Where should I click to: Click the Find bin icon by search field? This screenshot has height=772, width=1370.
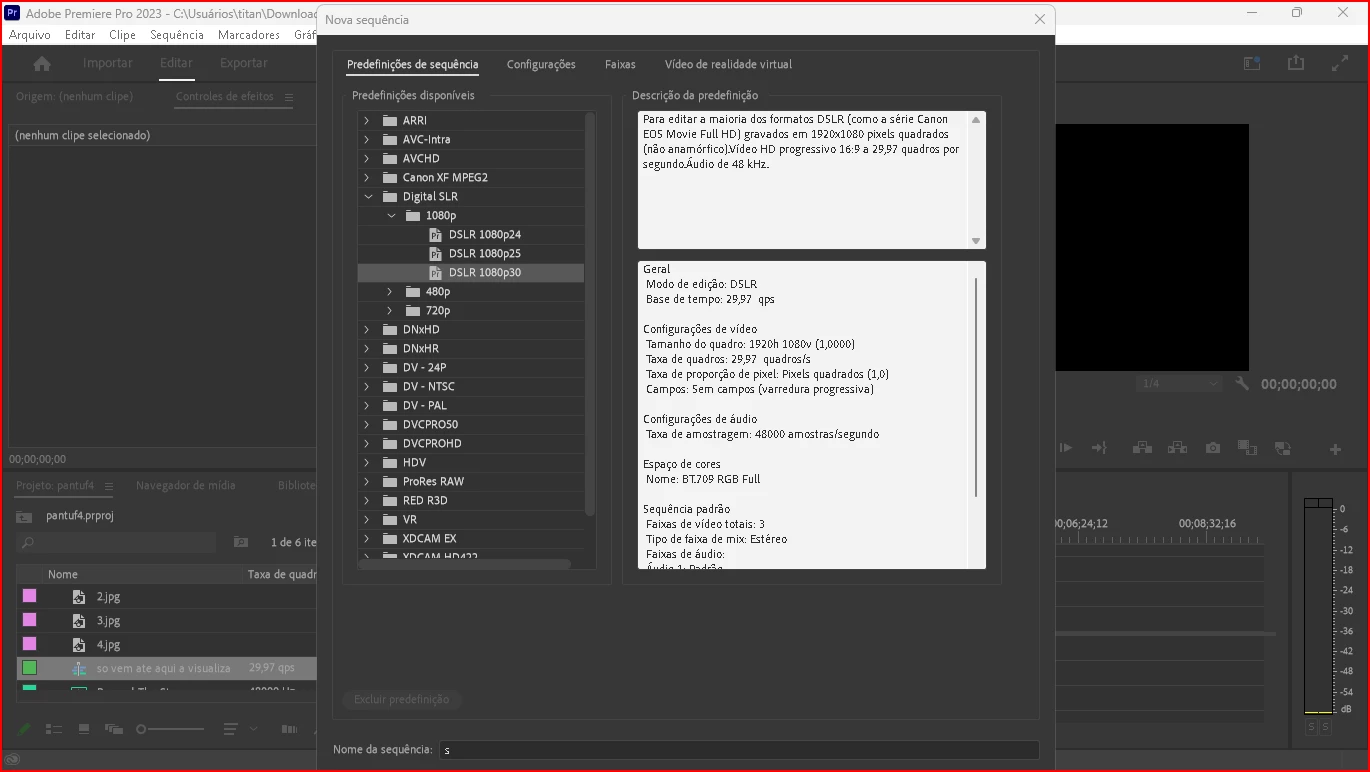coord(241,542)
